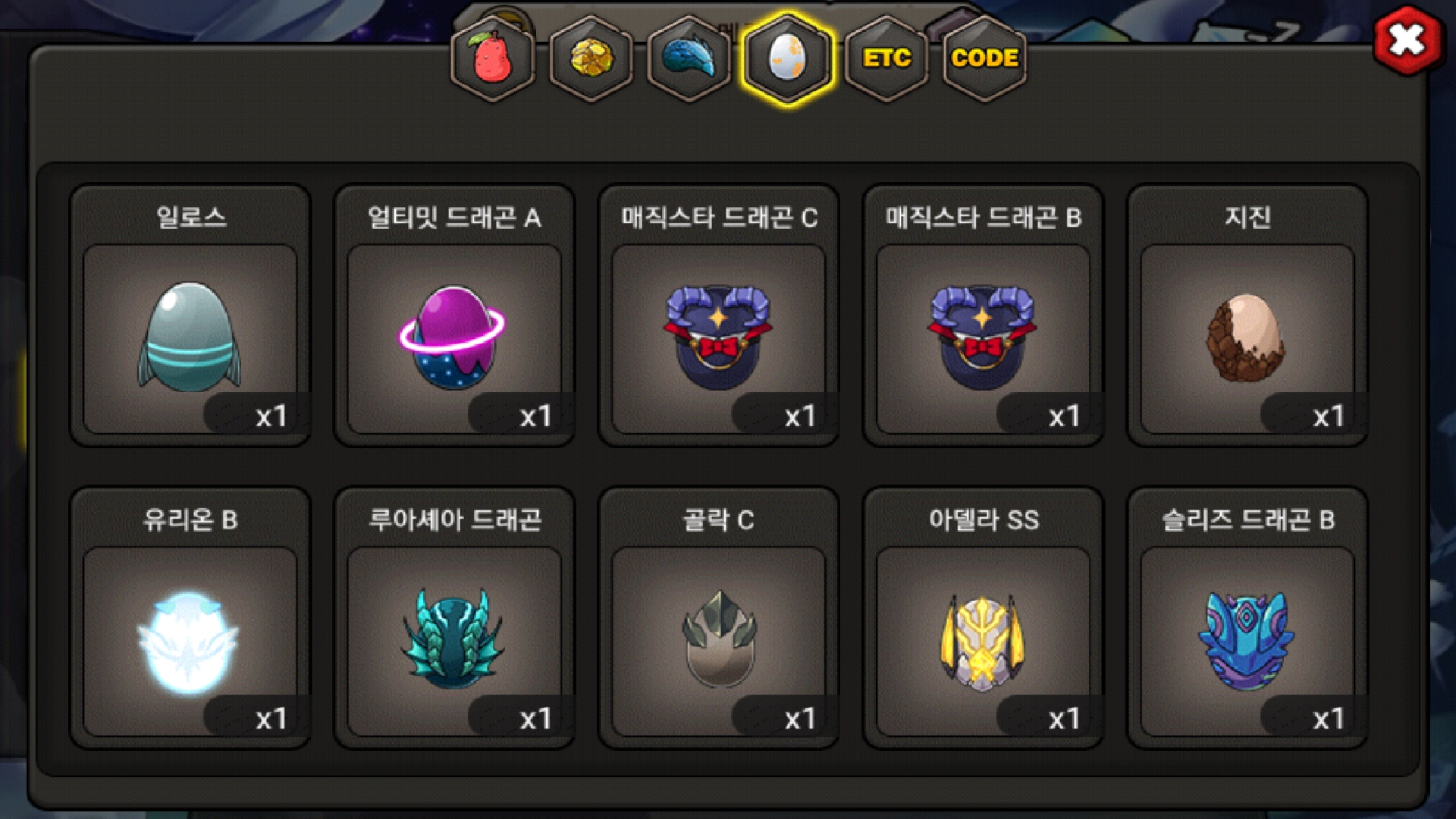This screenshot has width=1456, height=819.
Task: Open the blue dragon tab
Action: [689, 58]
